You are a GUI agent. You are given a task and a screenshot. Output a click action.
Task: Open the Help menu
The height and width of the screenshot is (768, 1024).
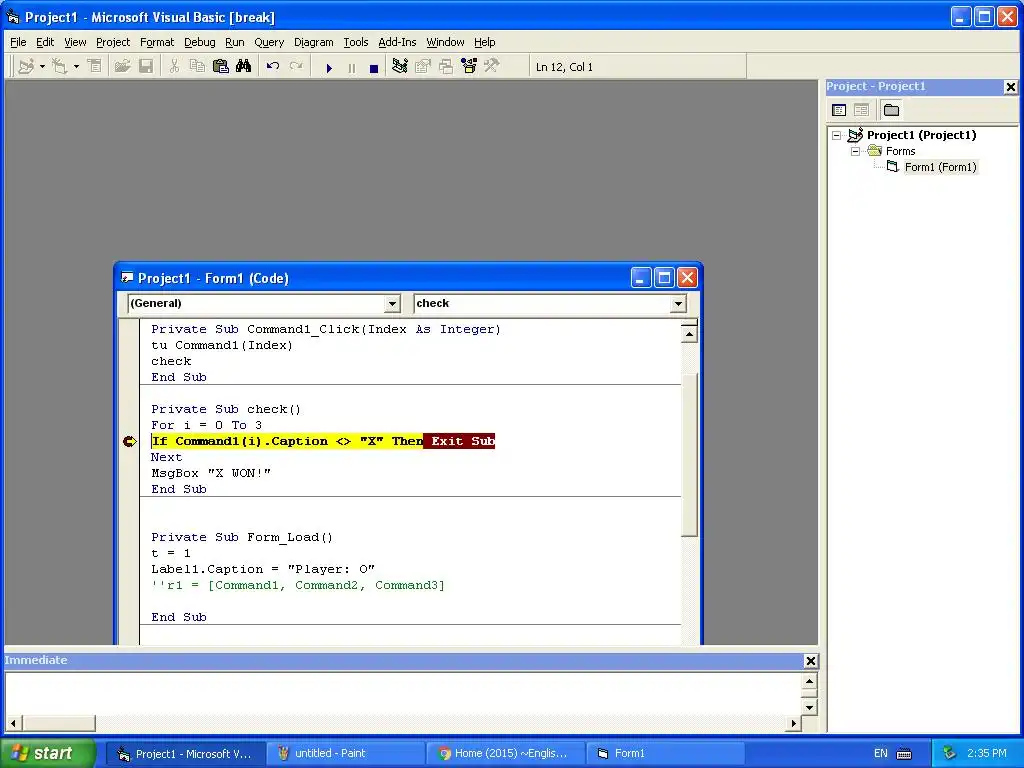(x=485, y=42)
